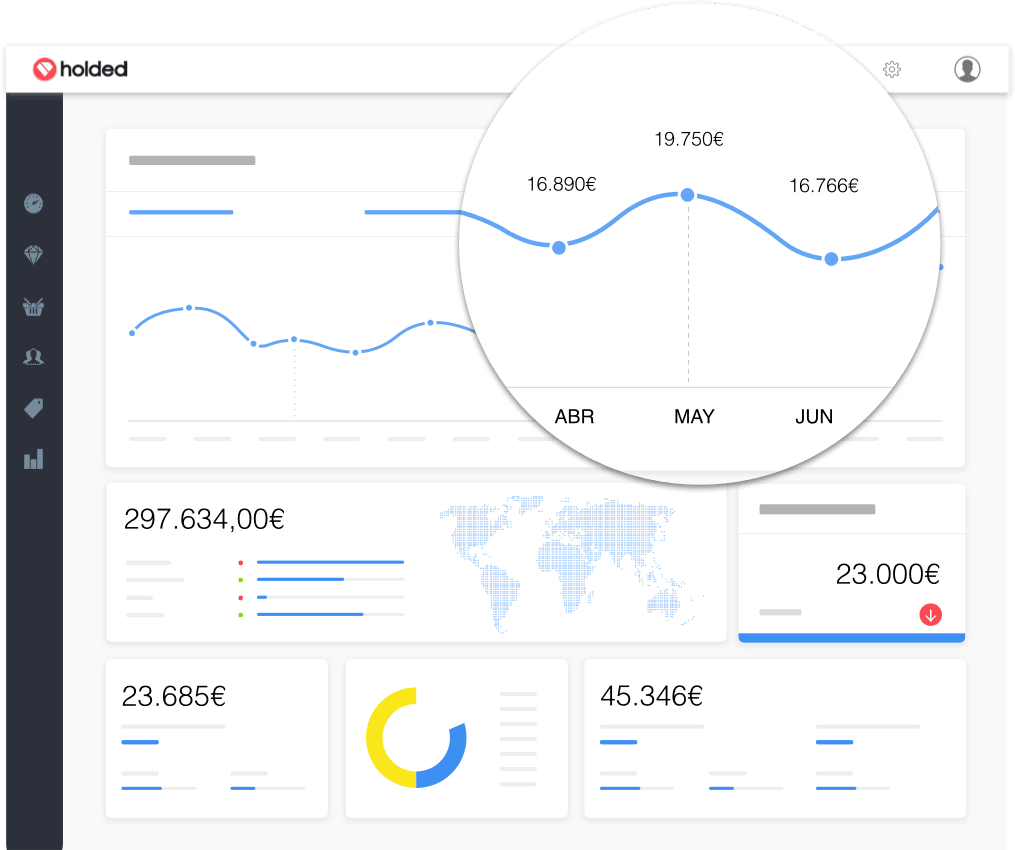The width and height of the screenshot is (1015, 850).
Task: Select the price tag icon in sidebar
Action: click(34, 408)
